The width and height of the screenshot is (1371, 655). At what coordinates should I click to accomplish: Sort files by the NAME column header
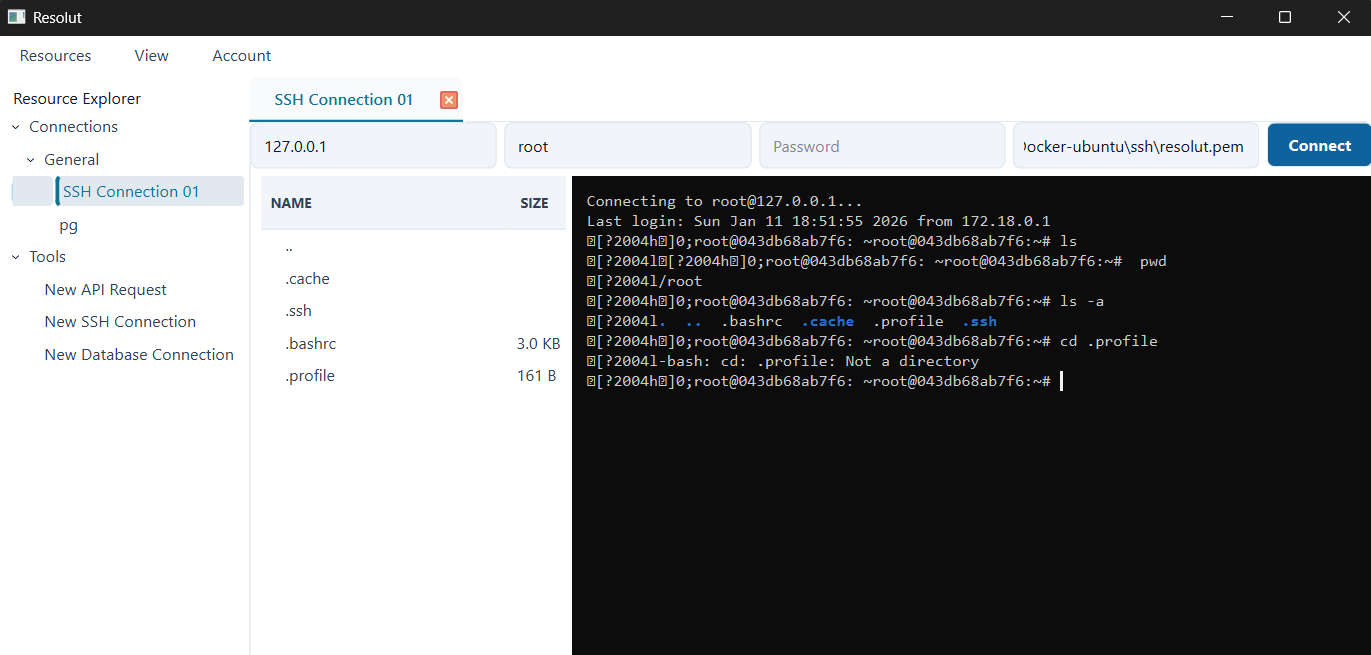[291, 203]
